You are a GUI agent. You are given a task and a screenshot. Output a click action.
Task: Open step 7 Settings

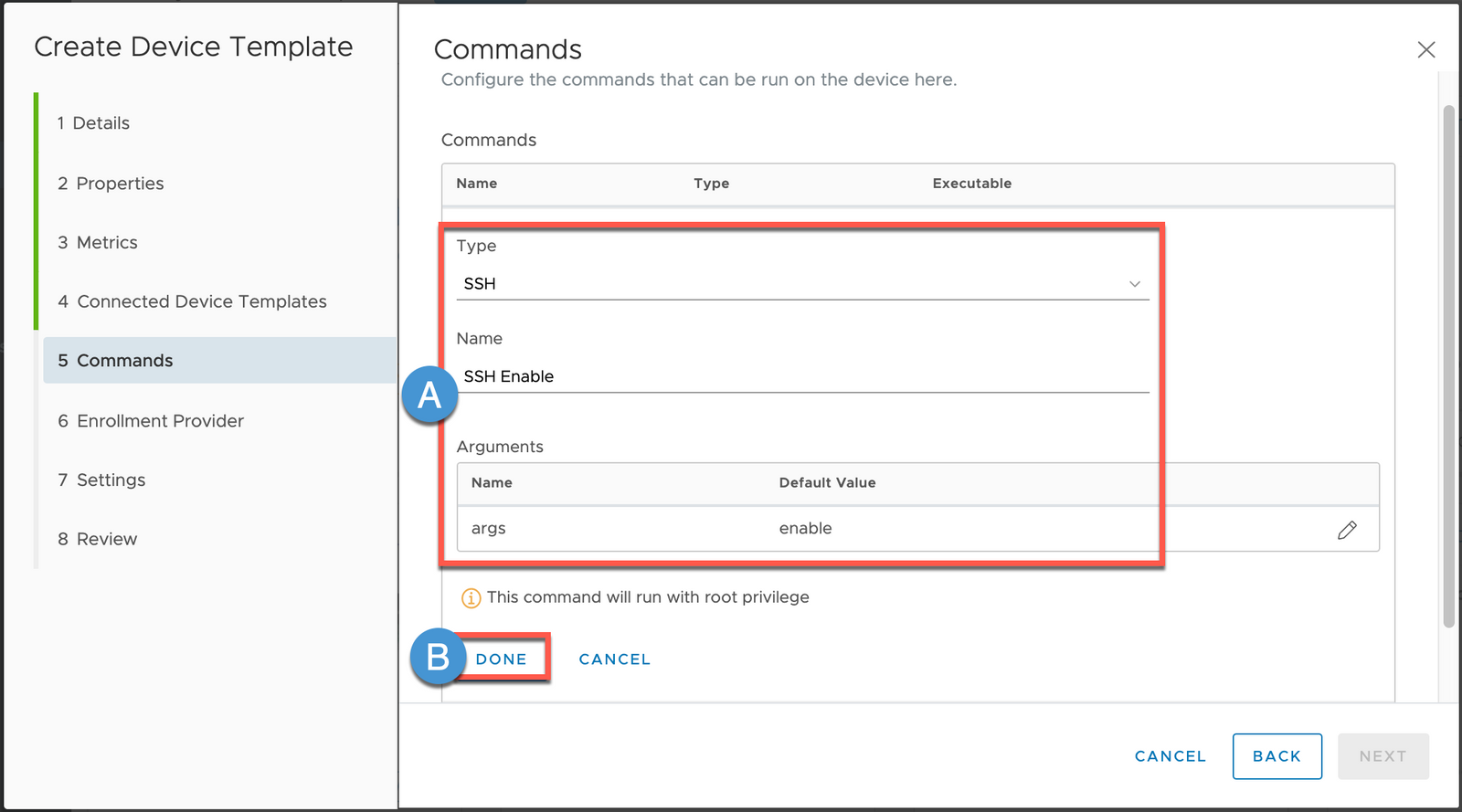click(101, 480)
